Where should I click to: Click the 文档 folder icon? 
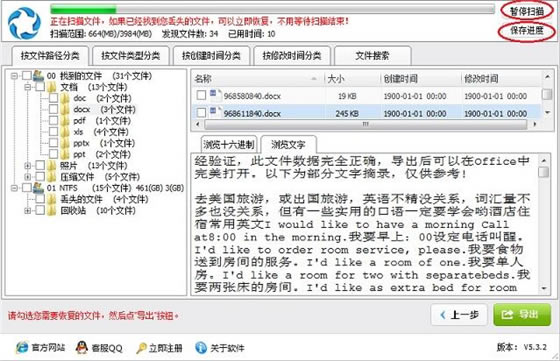pos(52,87)
